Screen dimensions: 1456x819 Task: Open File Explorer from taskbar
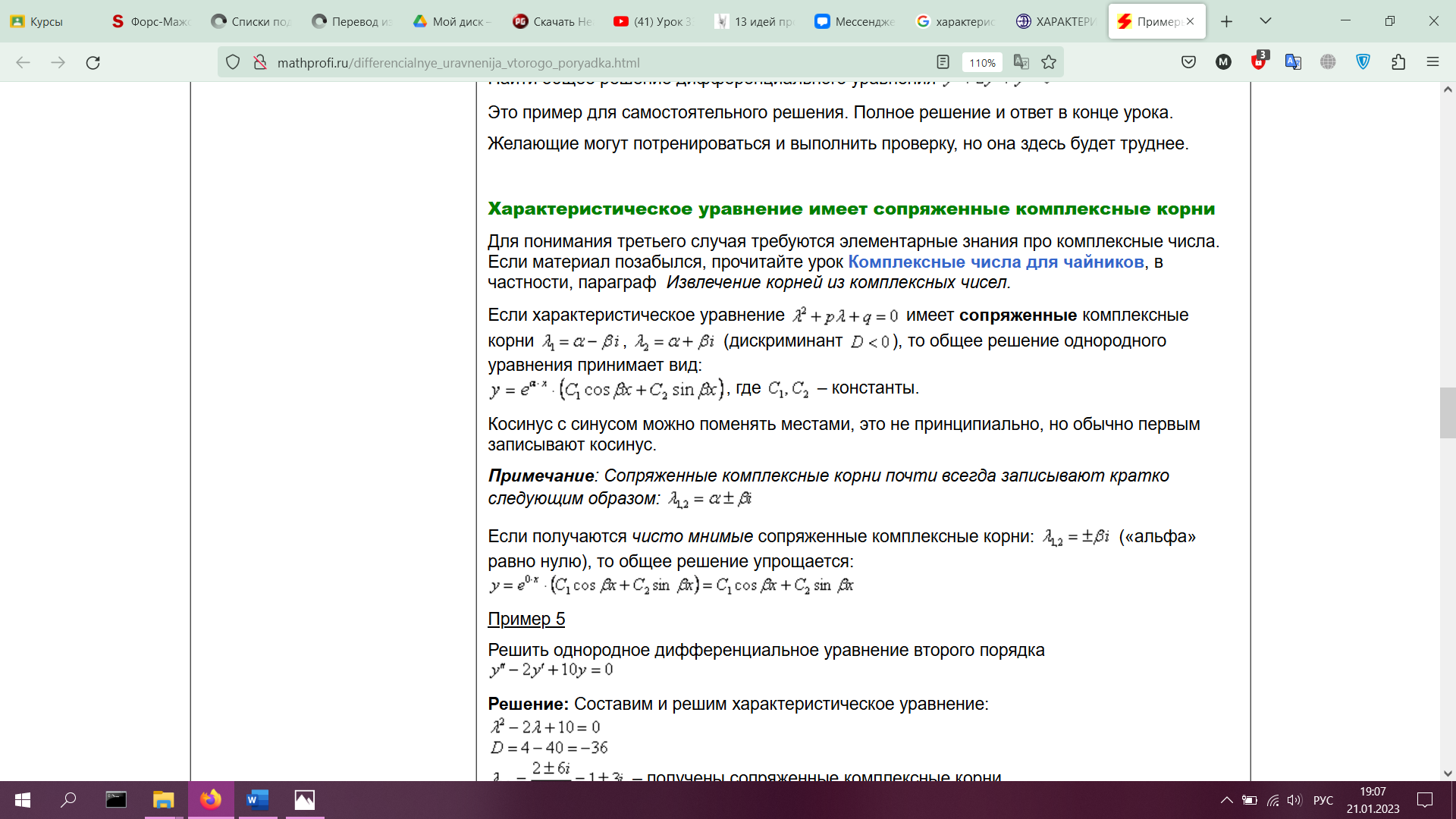pos(163,800)
